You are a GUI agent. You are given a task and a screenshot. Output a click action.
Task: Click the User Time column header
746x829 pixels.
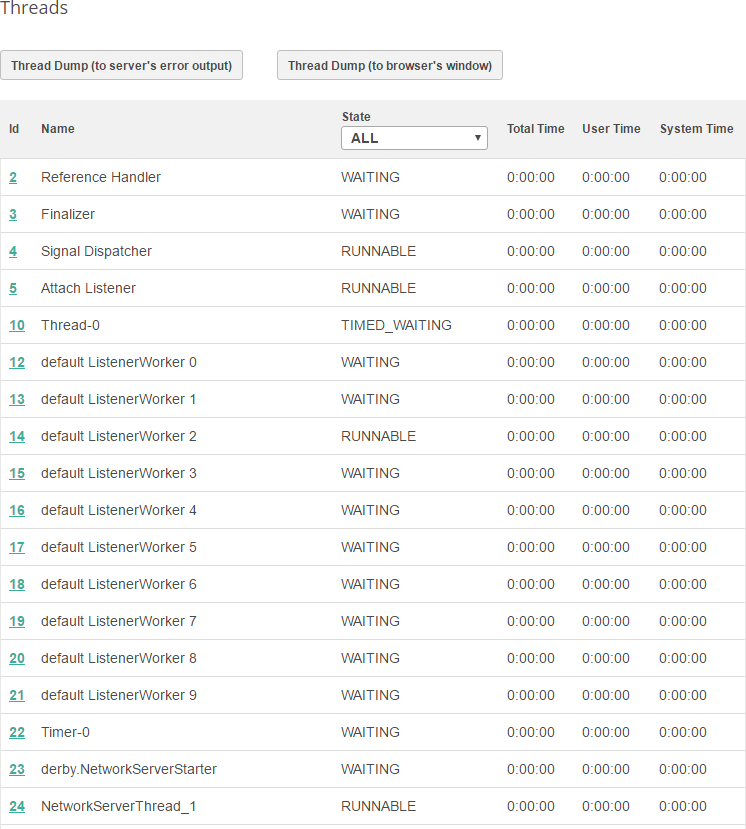(x=611, y=129)
